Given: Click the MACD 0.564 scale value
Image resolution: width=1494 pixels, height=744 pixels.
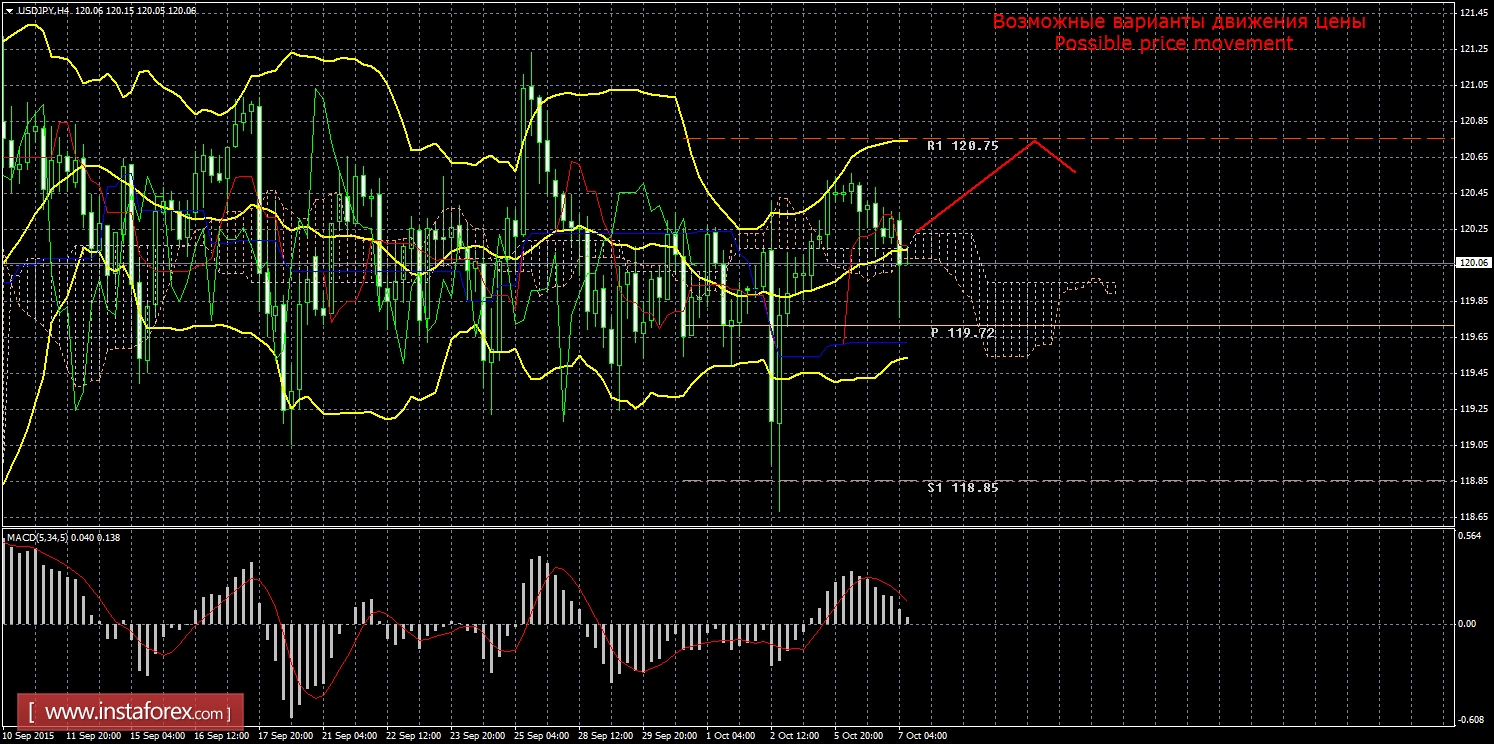Looking at the screenshot, I should click(1469, 536).
